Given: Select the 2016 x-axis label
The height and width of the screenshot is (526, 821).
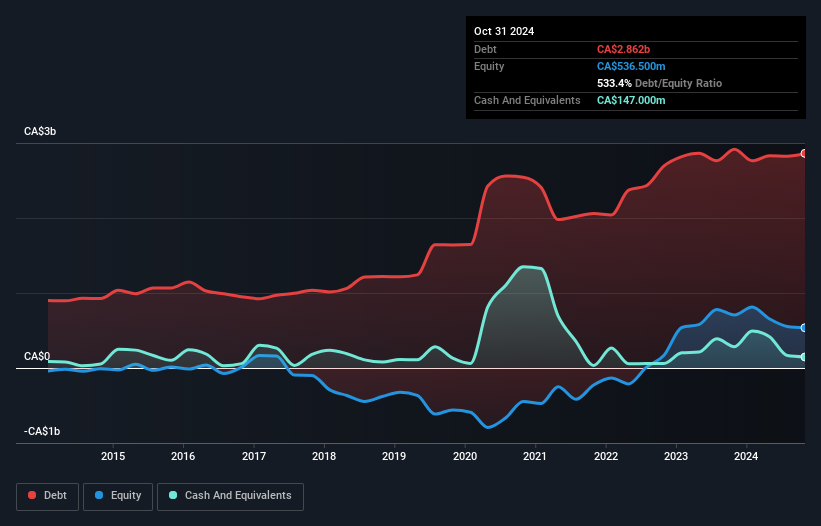Looking at the screenshot, I should point(183,456).
